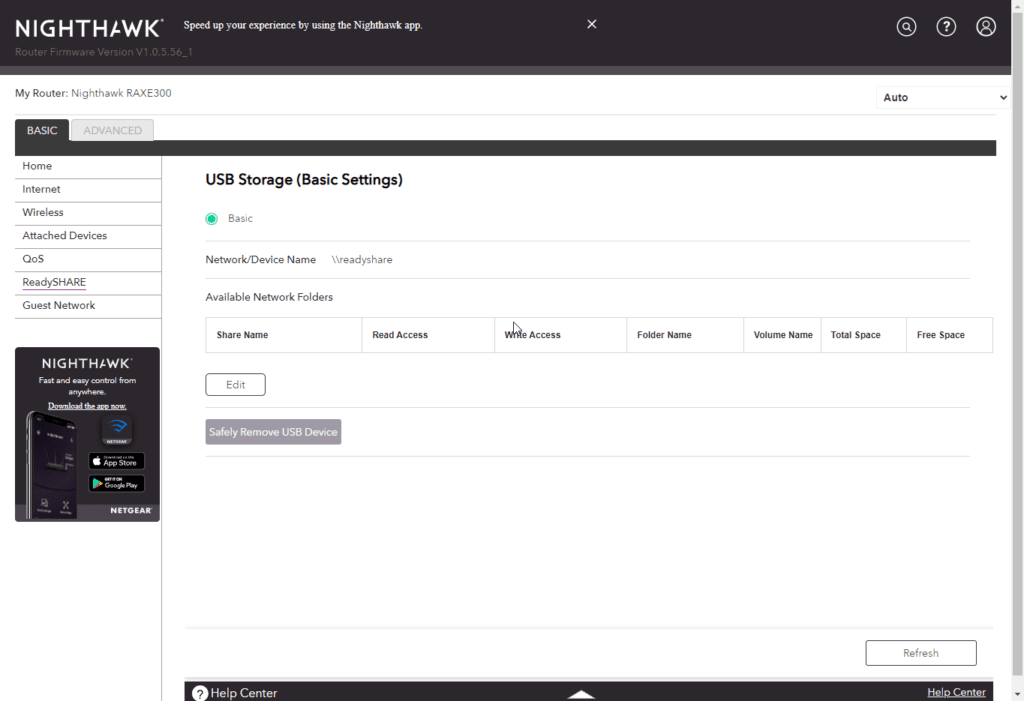The image size is (1024, 701).
Task: Click the user account profile icon
Action: tap(986, 27)
